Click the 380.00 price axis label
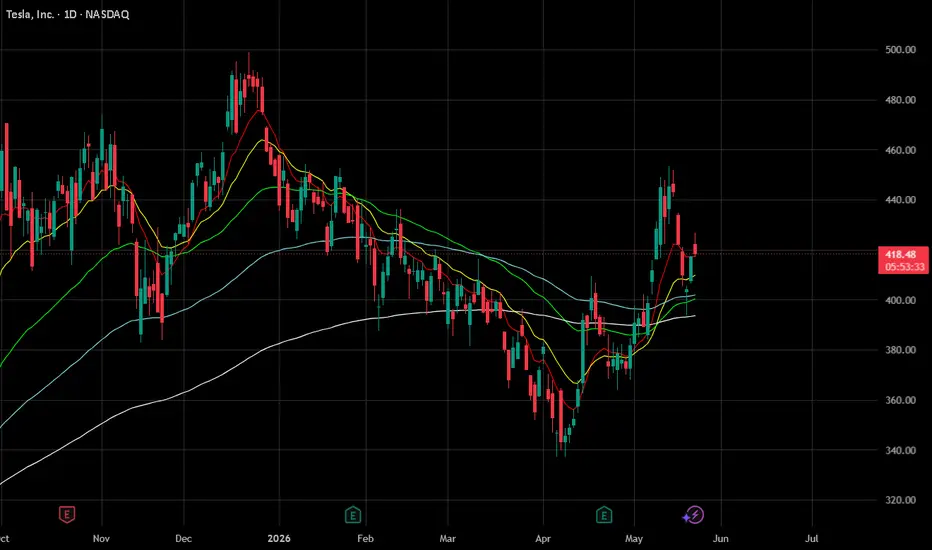This screenshot has width=932, height=550. click(x=900, y=350)
